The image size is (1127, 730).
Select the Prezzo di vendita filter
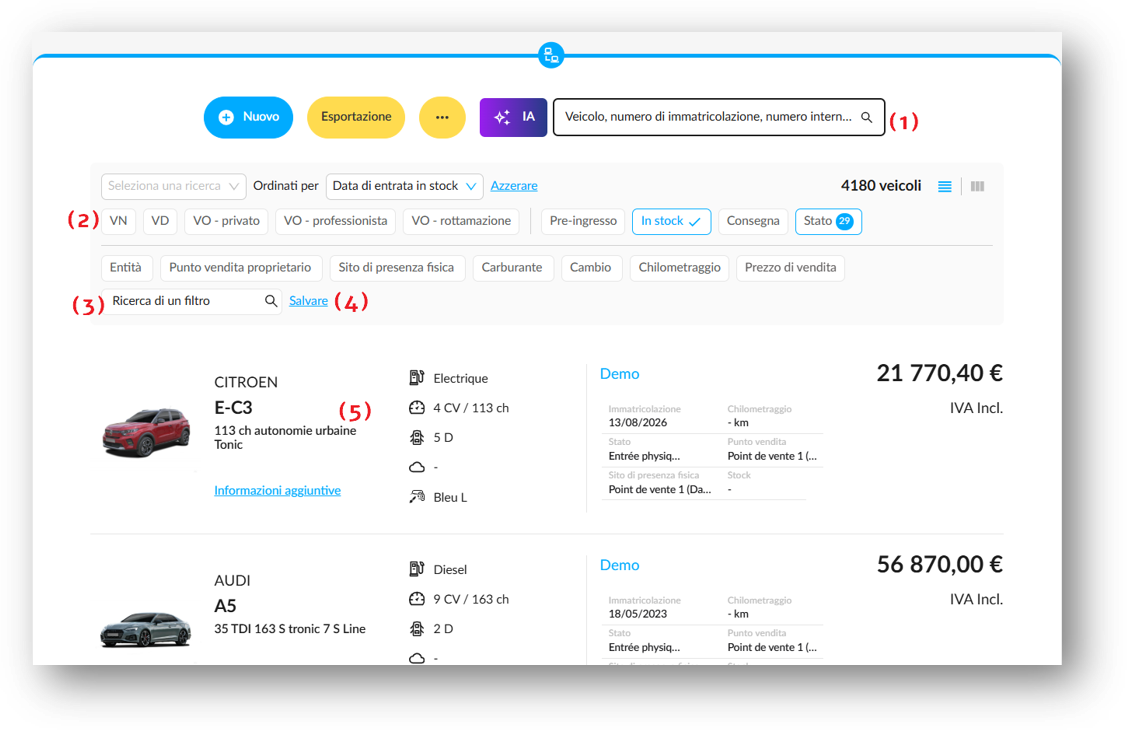click(x=791, y=267)
